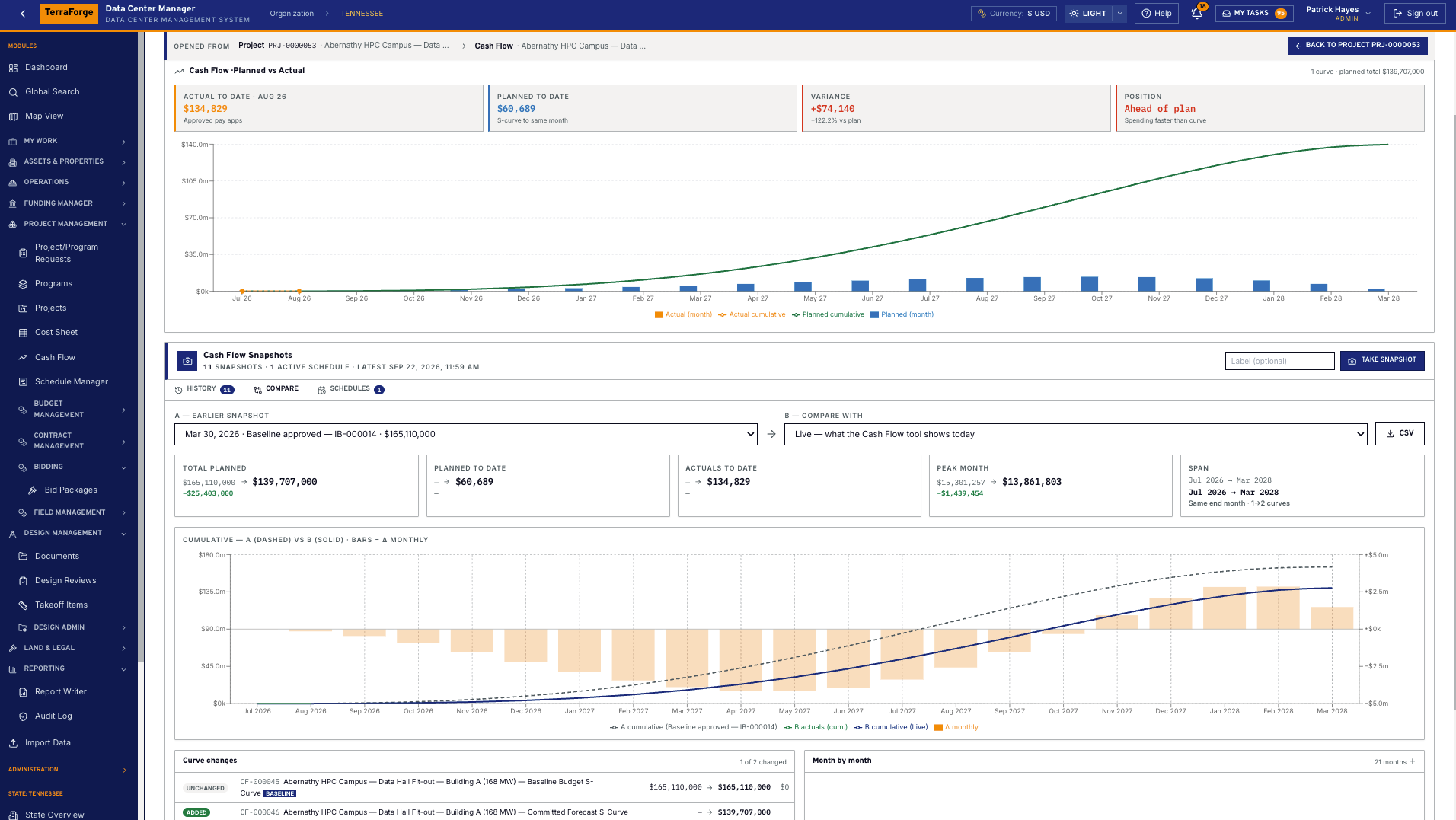The width and height of the screenshot is (1456, 820).
Task: Switch to the History tab
Action: [204, 389]
